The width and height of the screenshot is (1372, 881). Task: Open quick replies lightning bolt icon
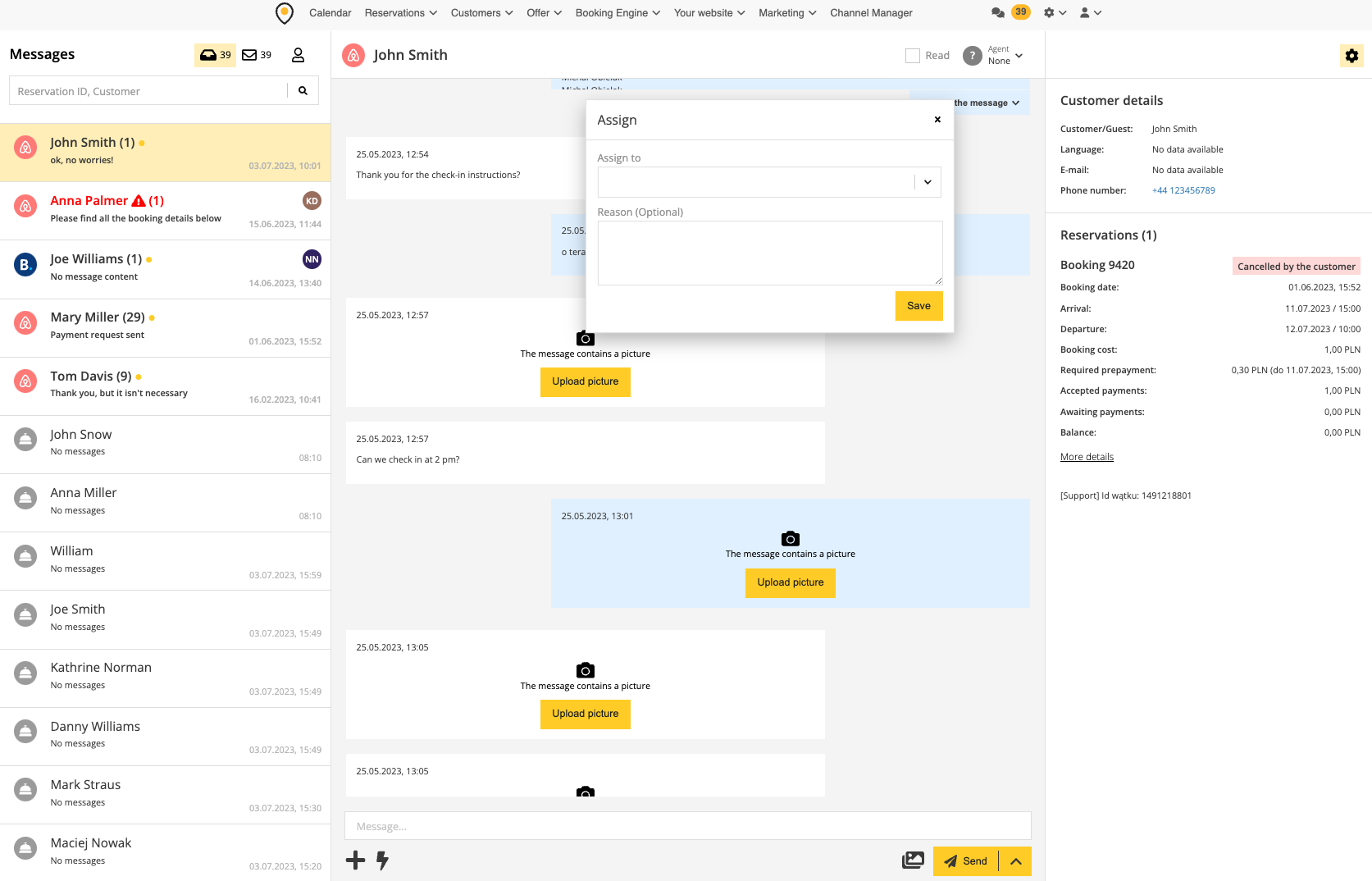click(x=382, y=860)
